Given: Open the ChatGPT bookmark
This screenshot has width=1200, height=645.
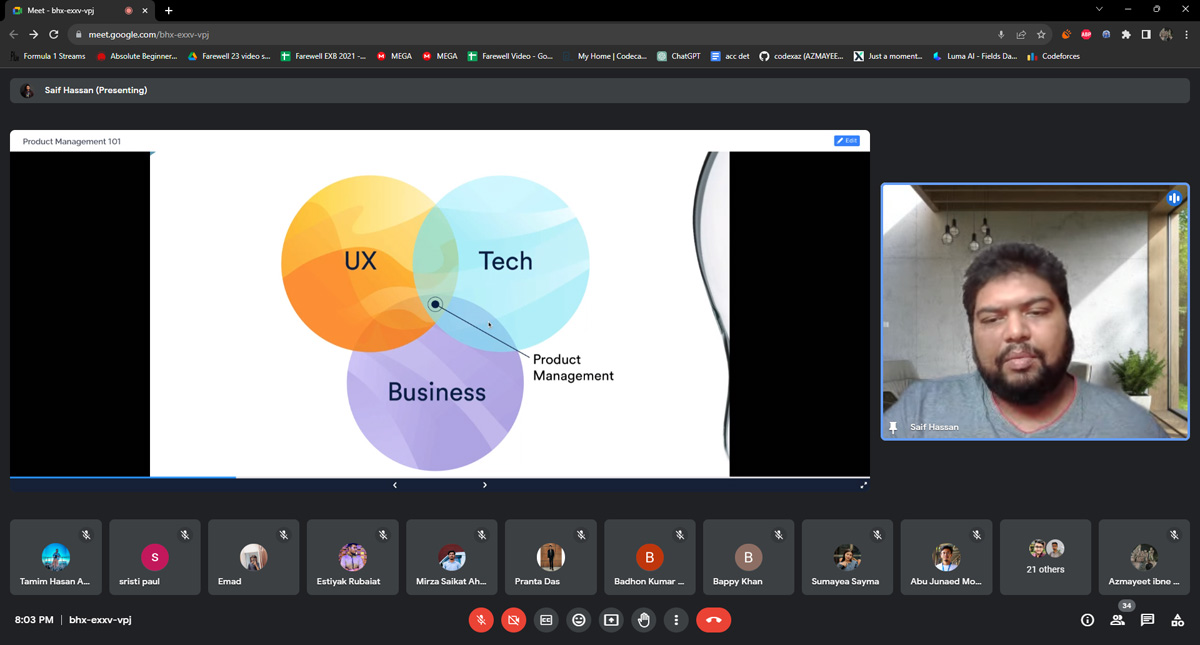Looking at the screenshot, I should pyautogui.click(x=679, y=56).
